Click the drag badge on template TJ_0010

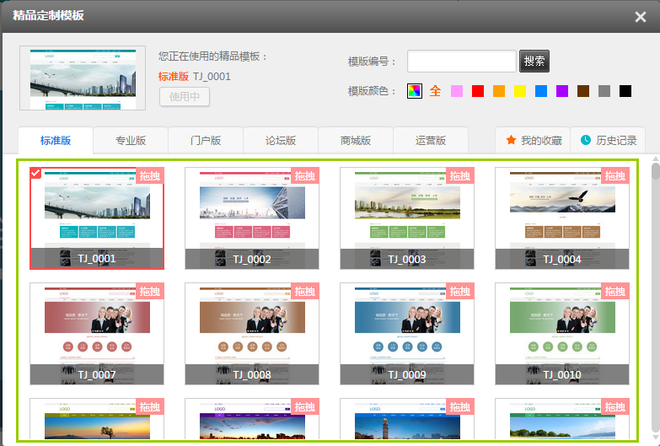pos(614,291)
